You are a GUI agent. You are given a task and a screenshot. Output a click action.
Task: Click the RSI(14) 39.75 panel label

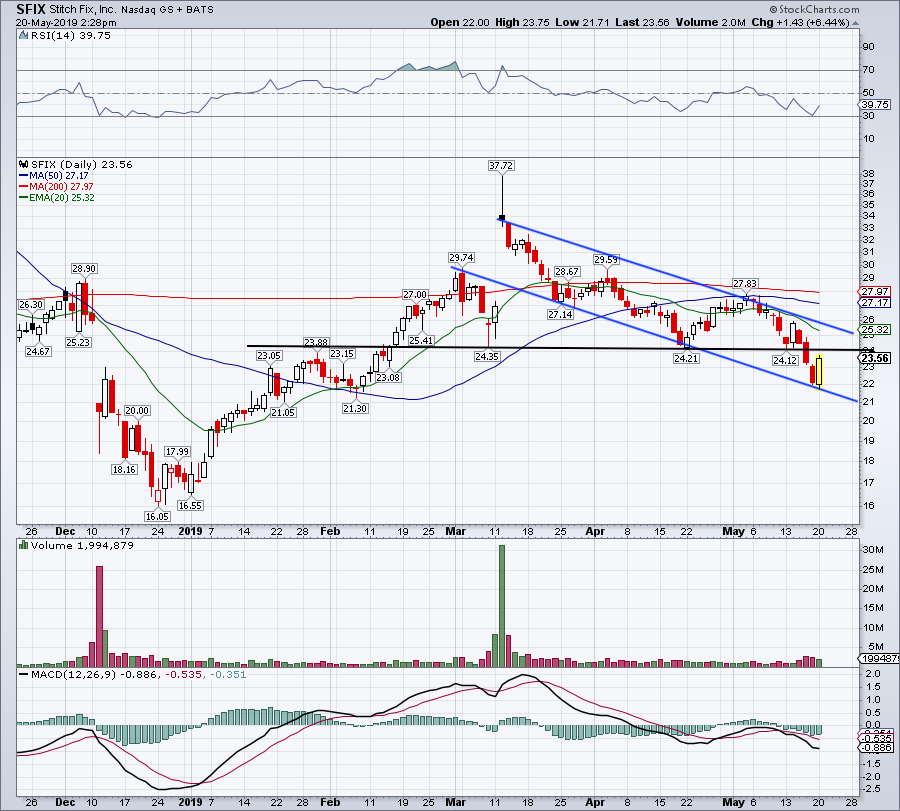(x=71, y=36)
